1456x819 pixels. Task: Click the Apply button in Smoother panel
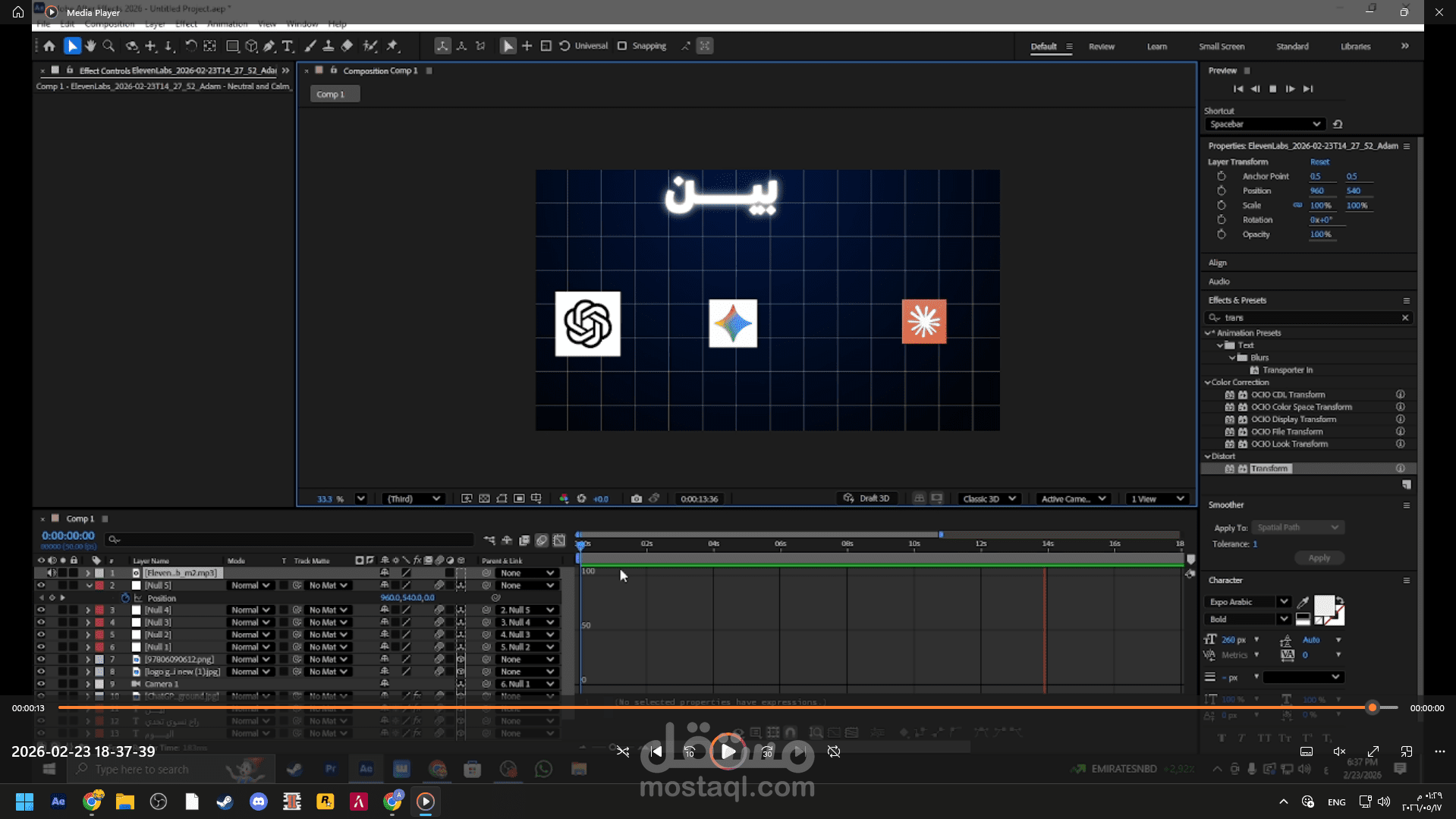pos(1319,558)
